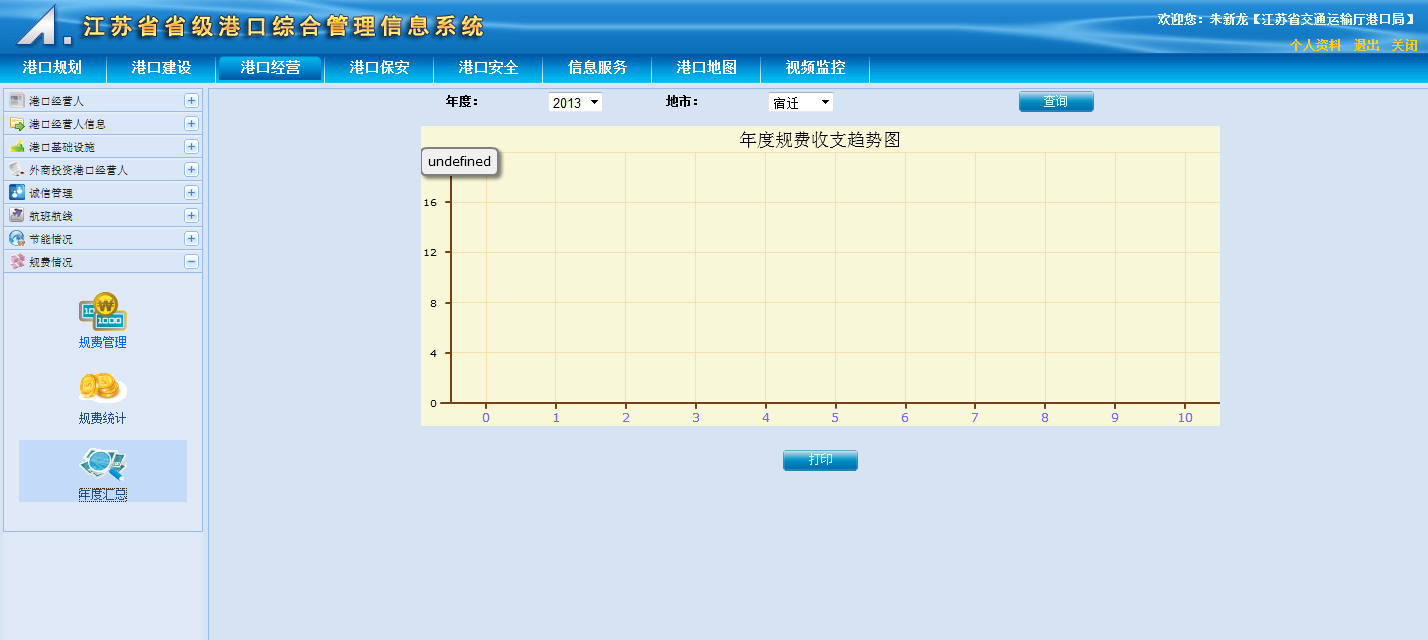Open the 规费统计 coins icon
Screen dimensions: 1428x640
click(x=103, y=387)
